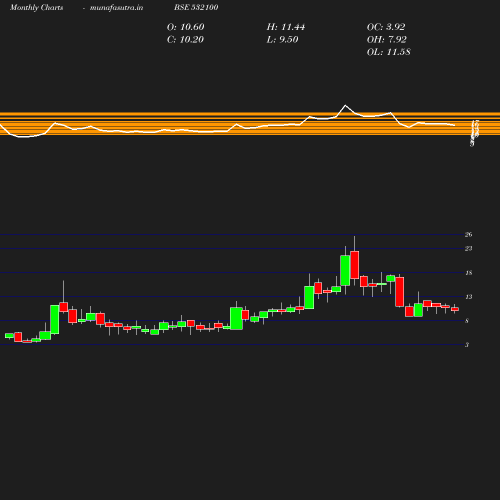Click the "Monthly Charts" title text
The height and width of the screenshot is (500, 500).
(36, 7)
